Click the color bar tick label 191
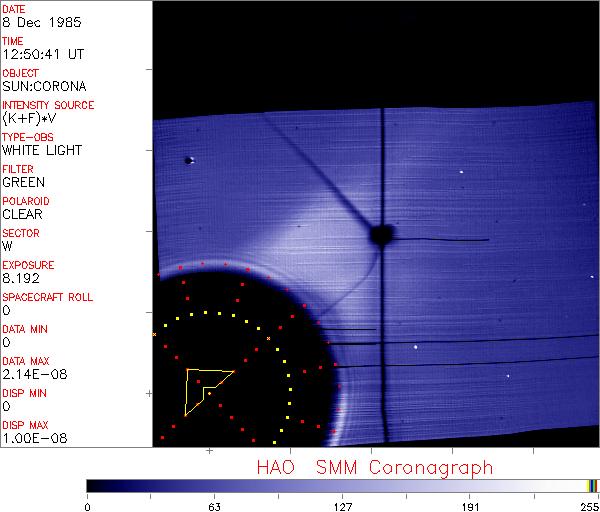600x512 pixels. click(x=470, y=507)
